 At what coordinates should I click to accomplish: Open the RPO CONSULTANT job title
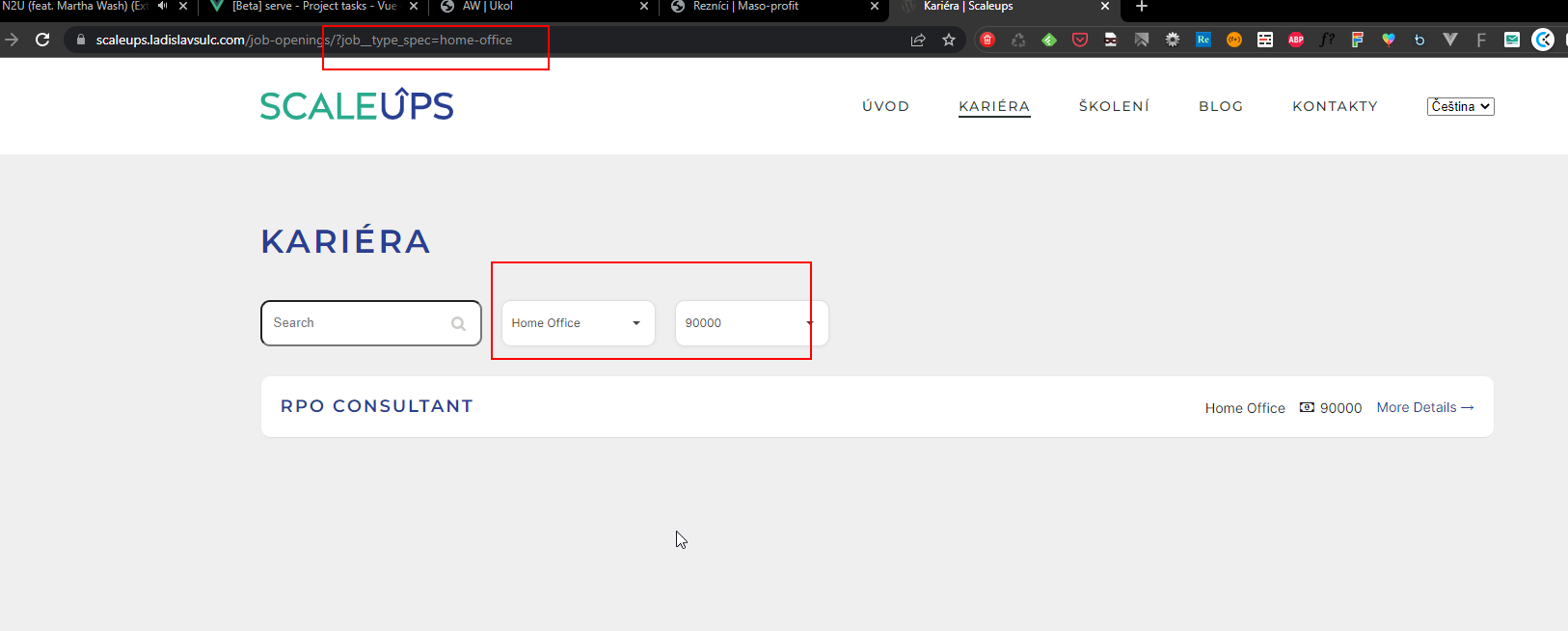coord(377,406)
